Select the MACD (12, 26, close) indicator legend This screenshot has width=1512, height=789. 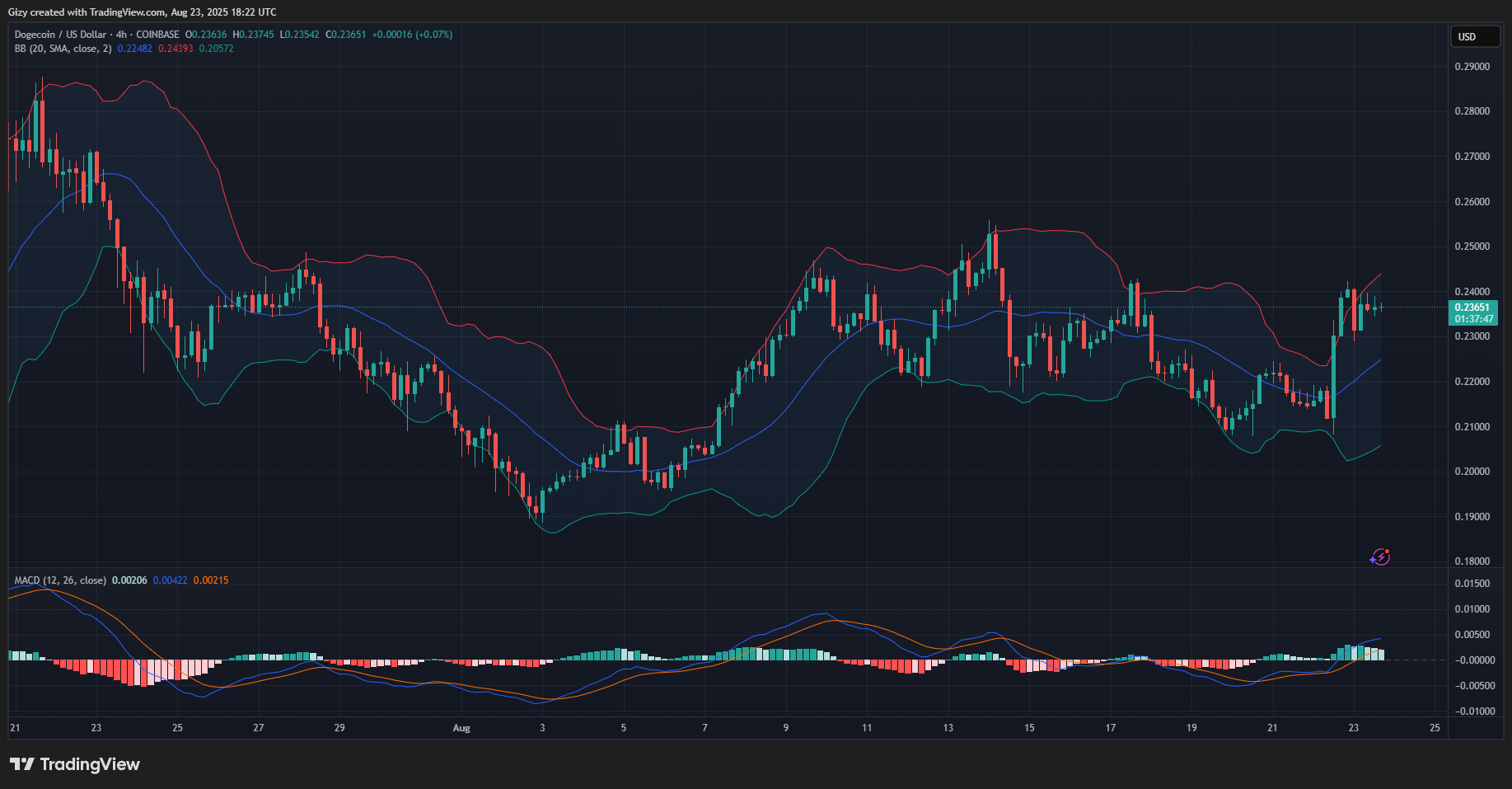pyautogui.click(x=60, y=580)
